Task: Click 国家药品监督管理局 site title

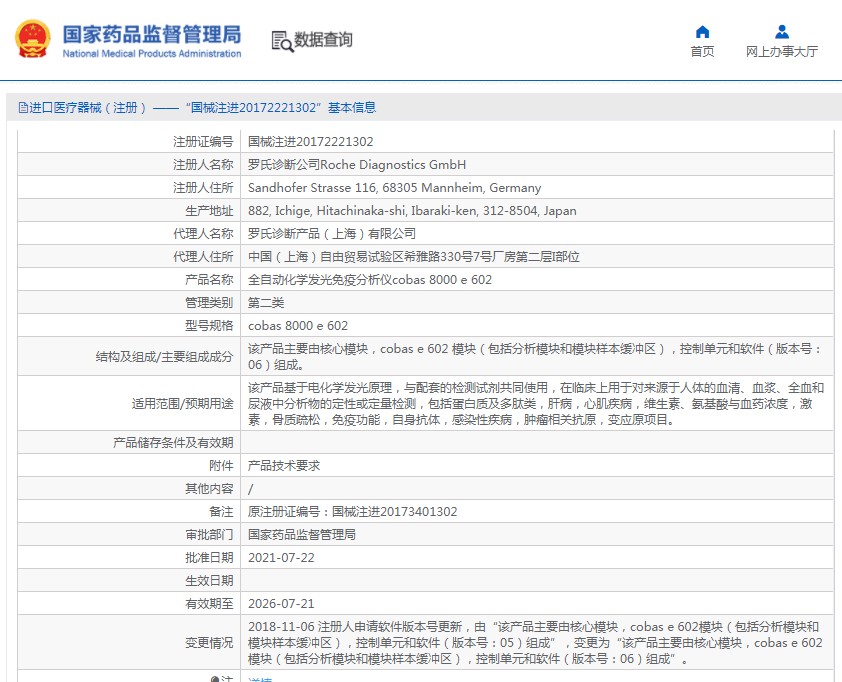Action: [x=152, y=34]
